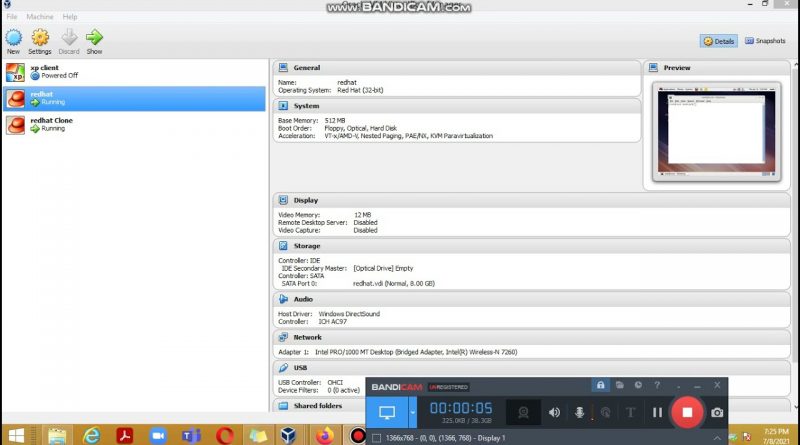This screenshot has width=800, height=445.
Task: Toggle Bandicam webcam overlay icon
Action: 523,412
